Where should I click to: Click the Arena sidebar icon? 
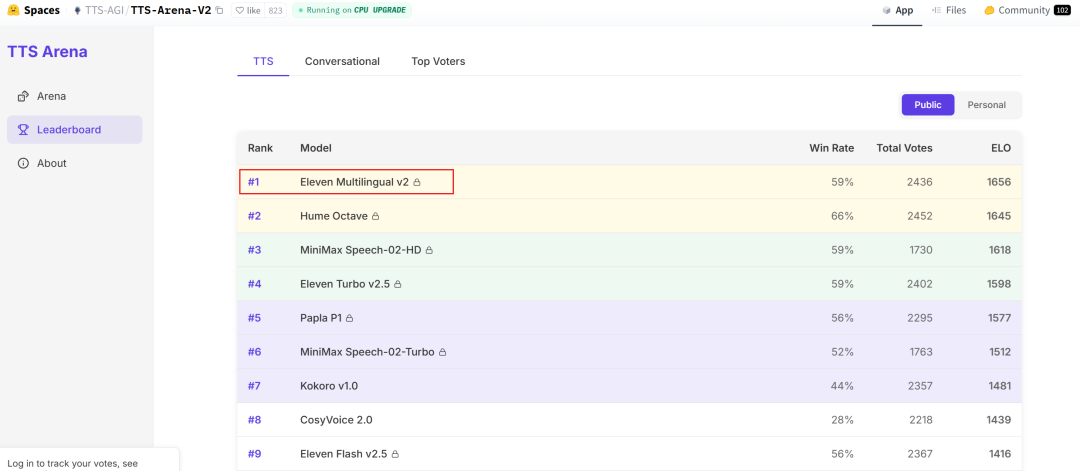[23, 96]
